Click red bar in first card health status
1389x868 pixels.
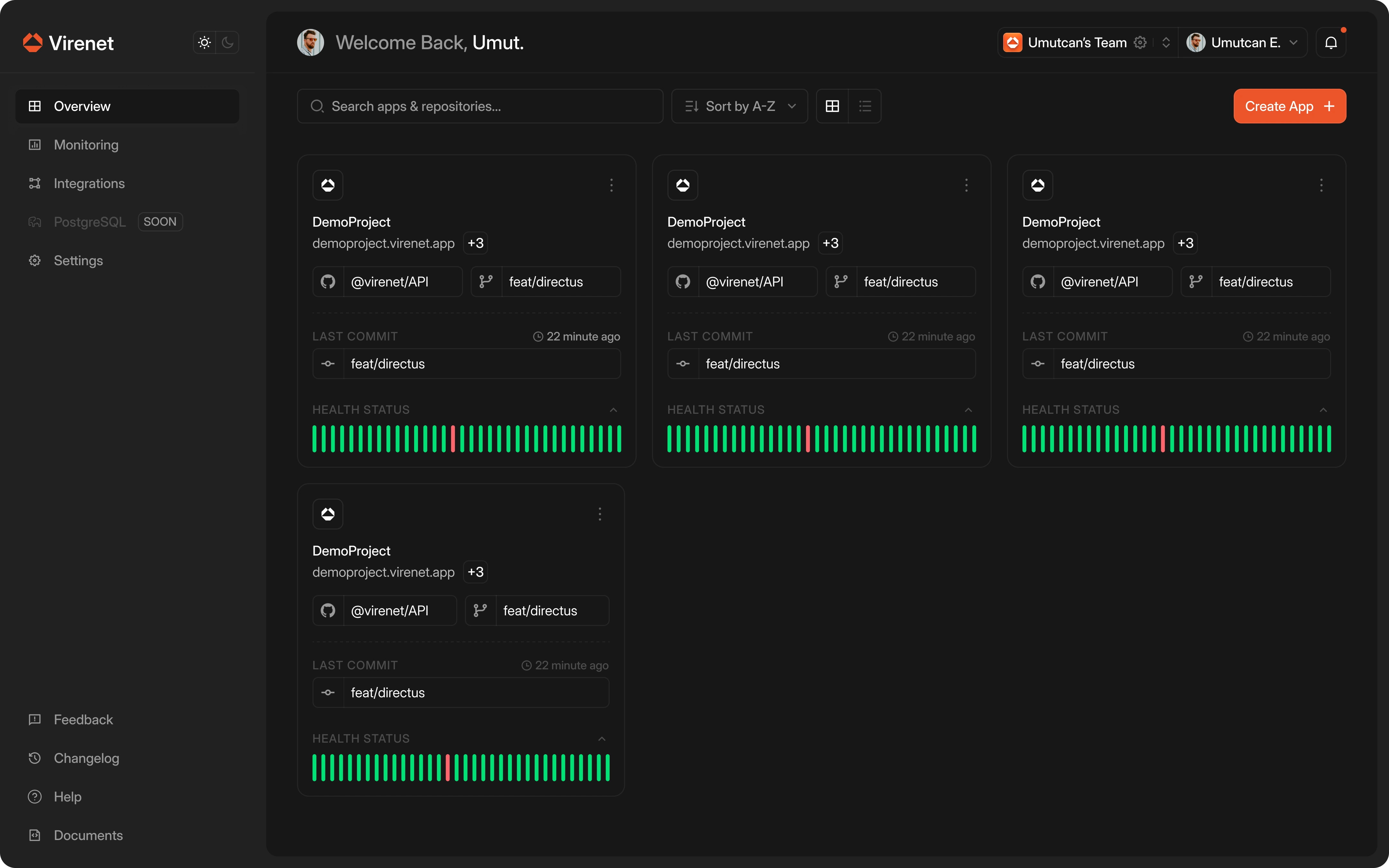[453, 439]
